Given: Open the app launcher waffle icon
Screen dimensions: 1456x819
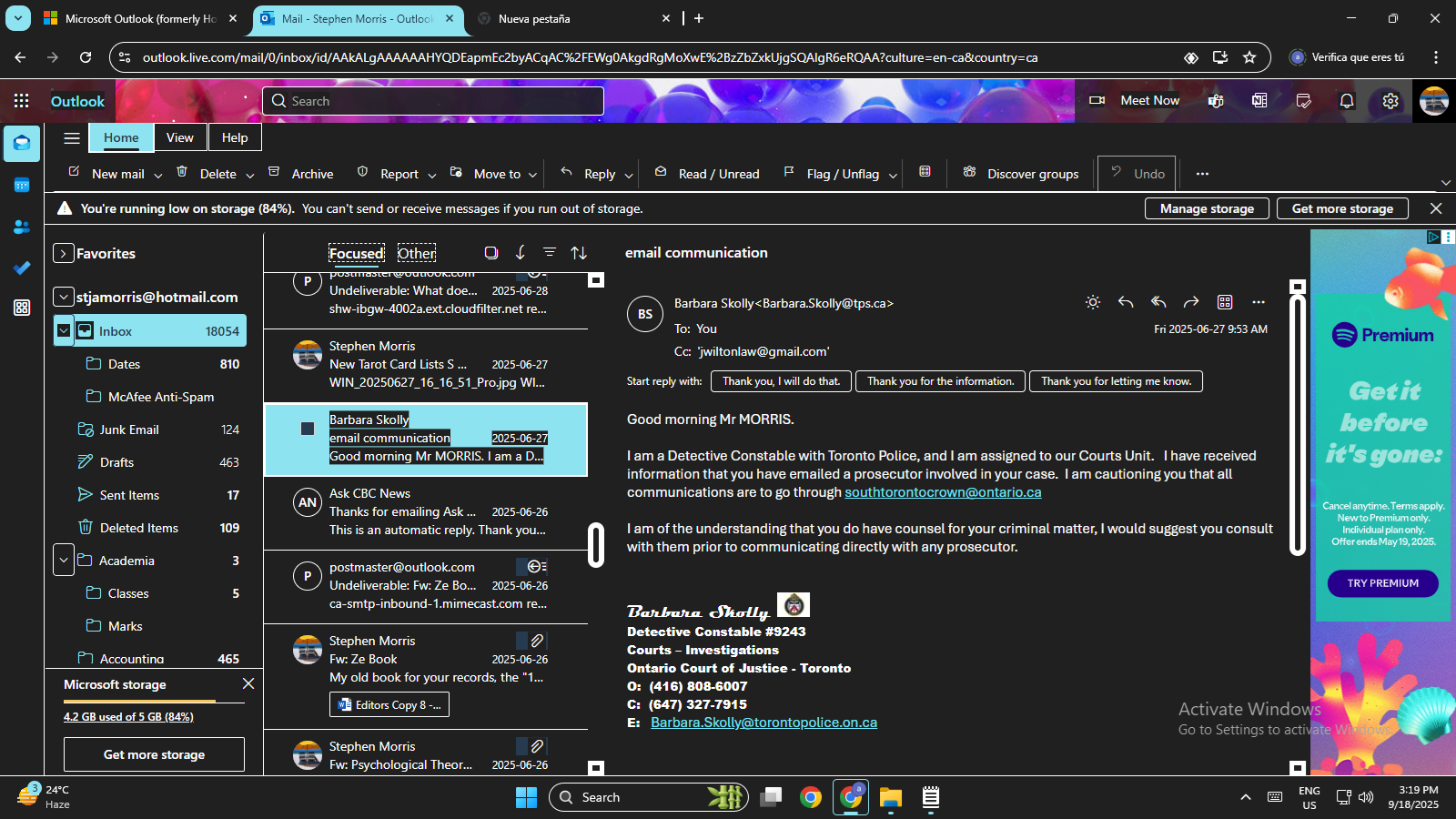Looking at the screenshot, I should point(22,101).
